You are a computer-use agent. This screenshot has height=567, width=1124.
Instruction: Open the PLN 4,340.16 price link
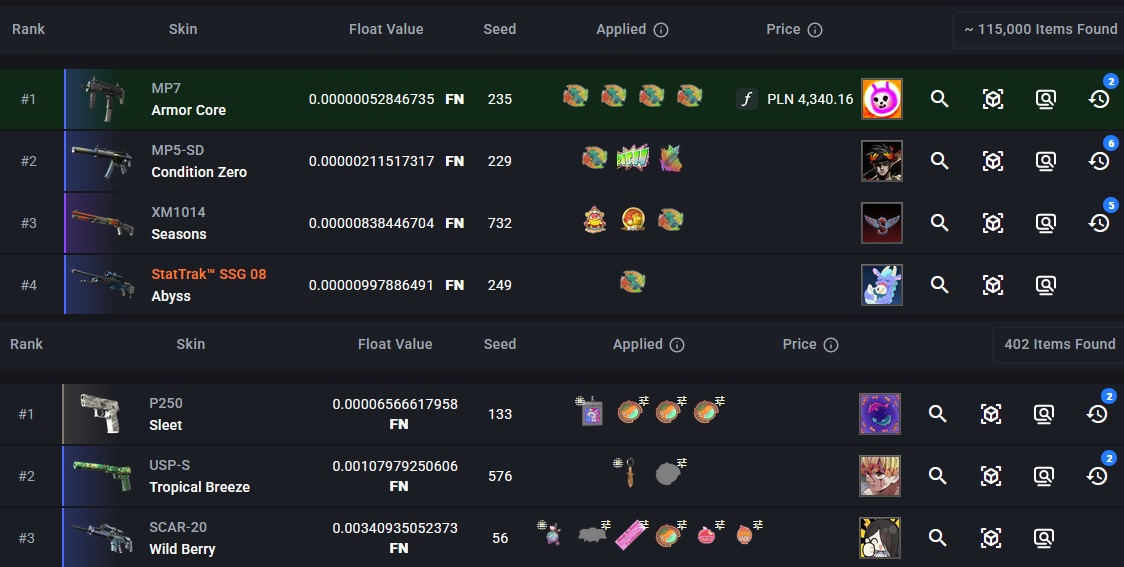[x=810, y=99]
